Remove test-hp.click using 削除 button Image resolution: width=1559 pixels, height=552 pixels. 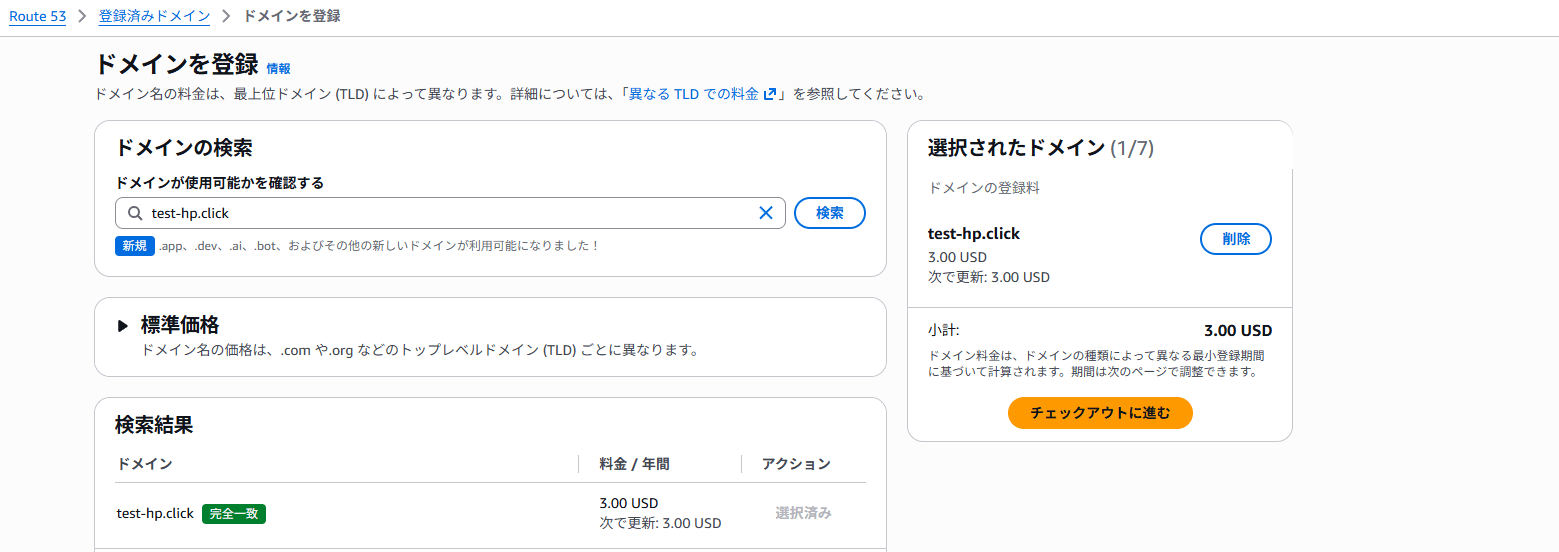tap(1236, 239)
